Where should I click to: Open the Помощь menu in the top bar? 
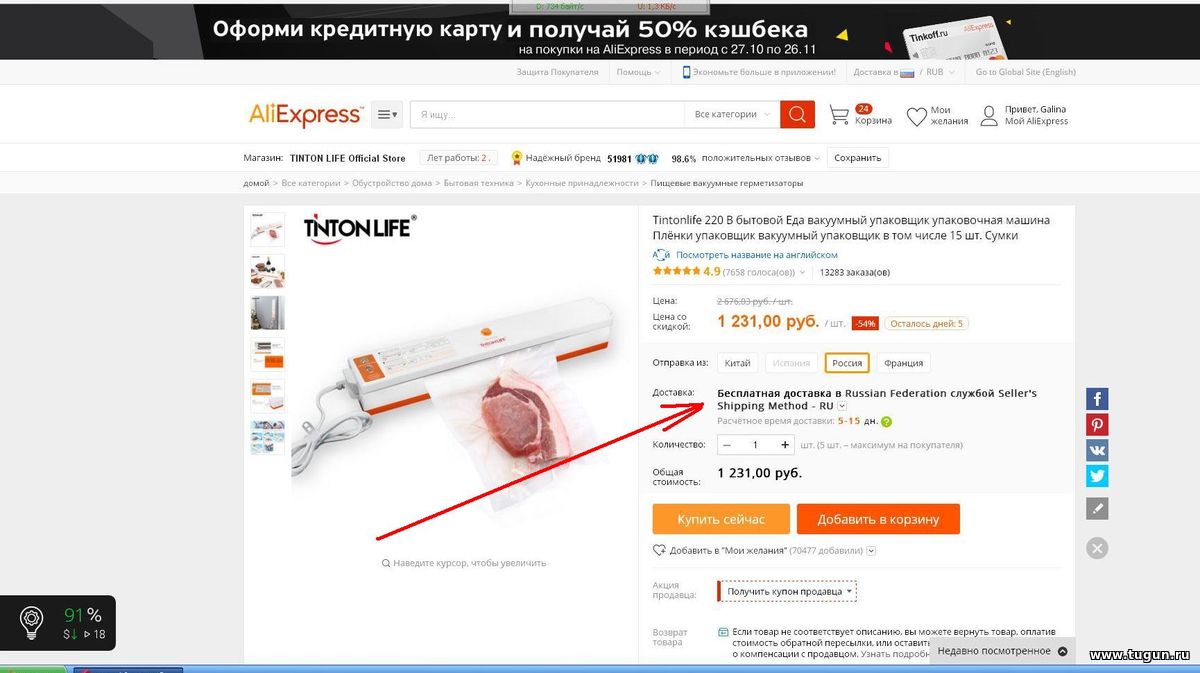tap(637, 72)
